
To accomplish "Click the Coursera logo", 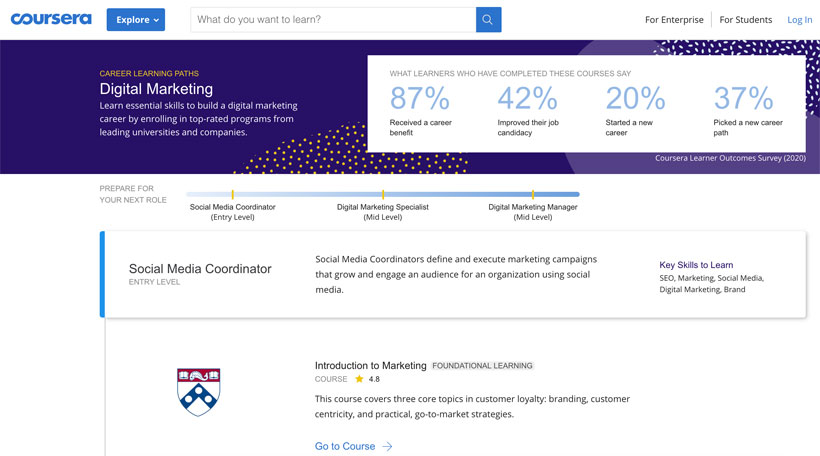I will [51, 19].
